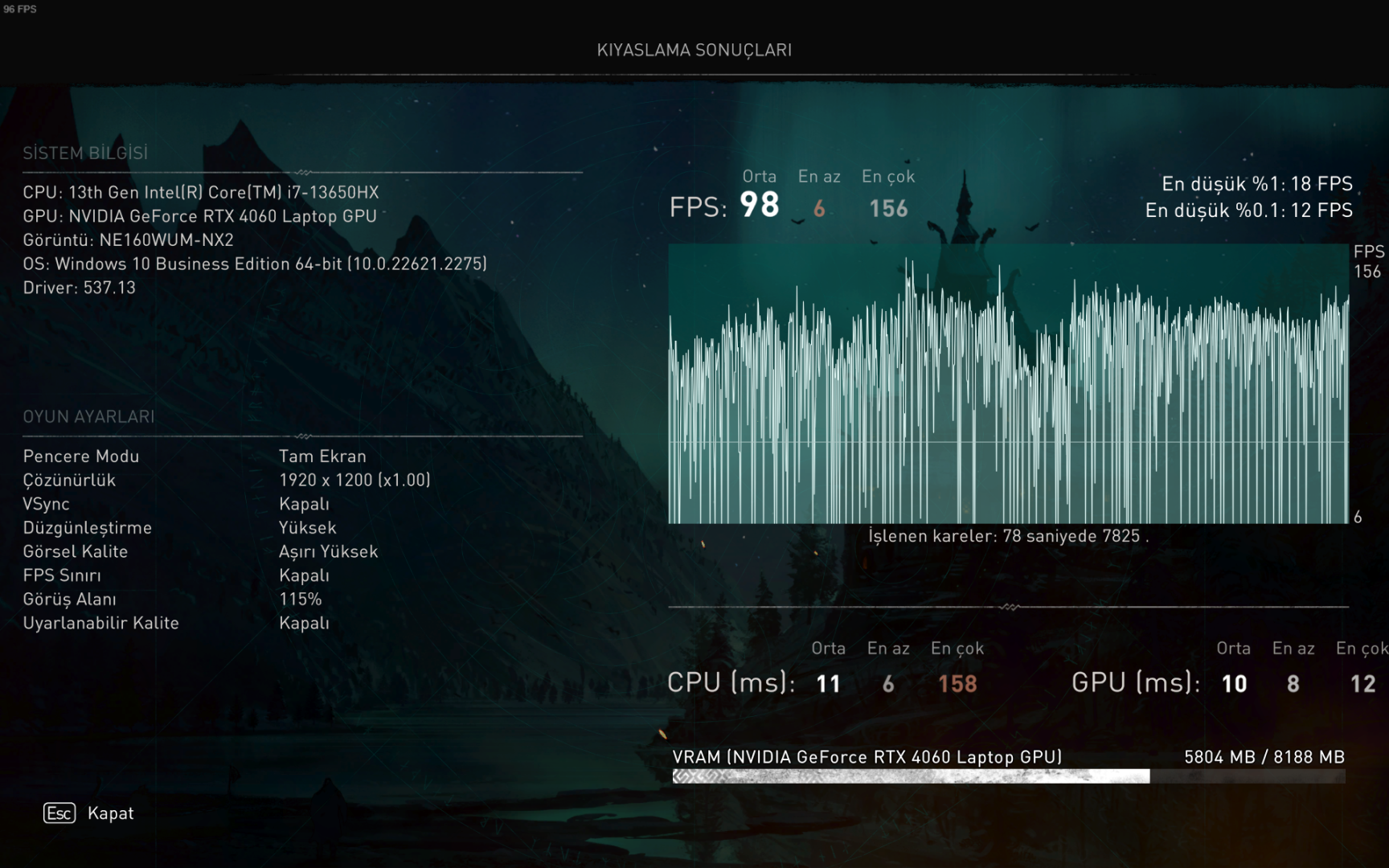Click the "156" graph axis maximum label
The height and width of the screenshot is (868, 1389).
pos(1367,272)
